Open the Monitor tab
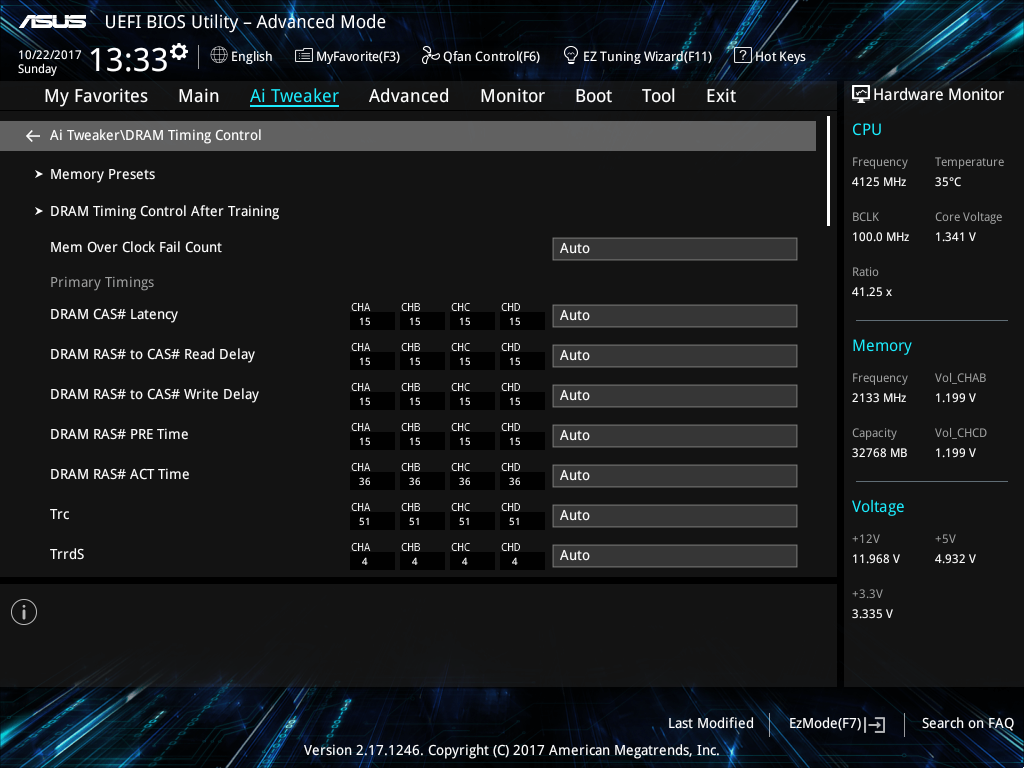 pyautogui.click(x=513, y=96)
